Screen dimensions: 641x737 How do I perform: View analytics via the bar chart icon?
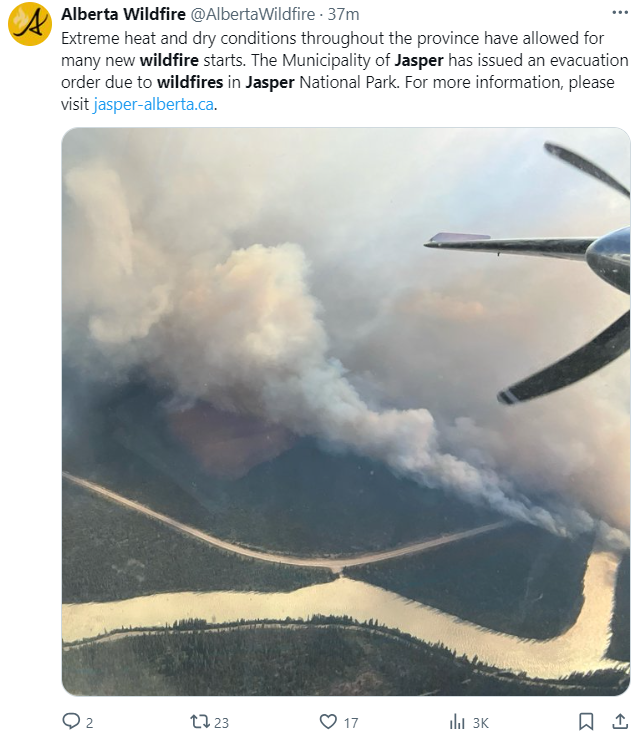click(x=457, y=721)
